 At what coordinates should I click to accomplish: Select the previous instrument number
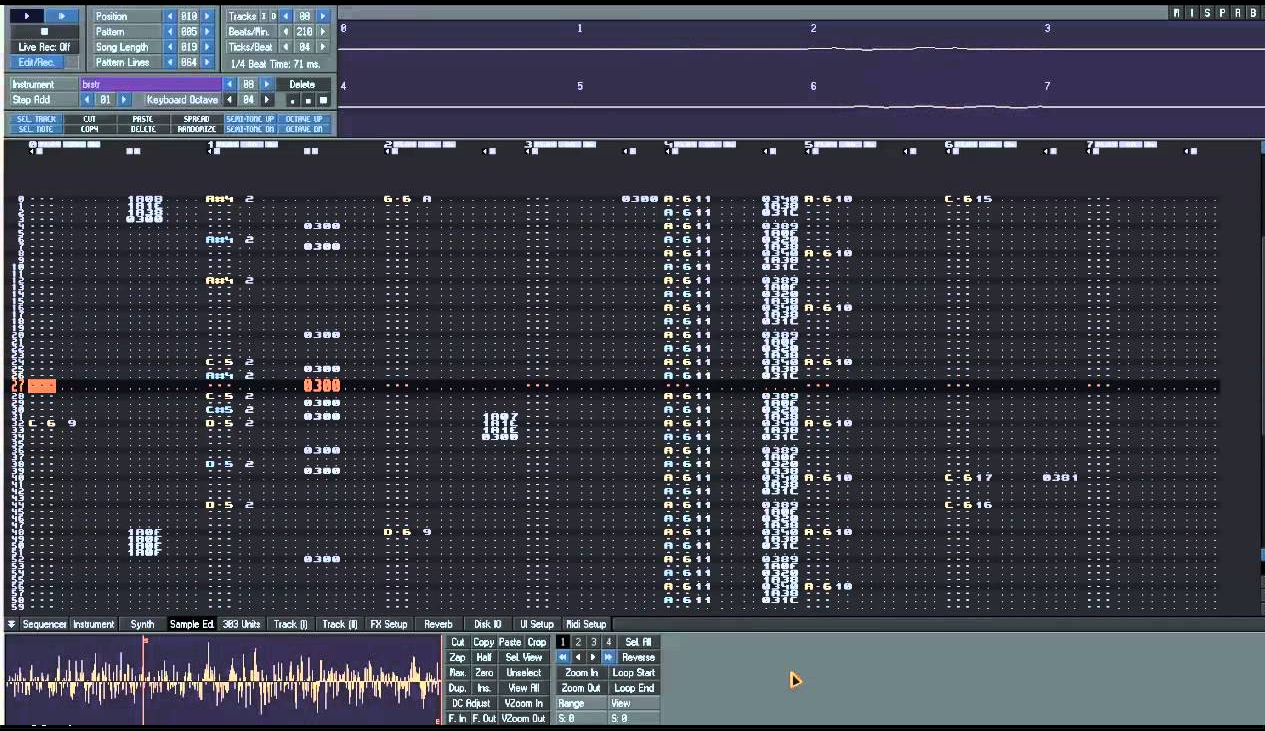click(x=229, y=85)
